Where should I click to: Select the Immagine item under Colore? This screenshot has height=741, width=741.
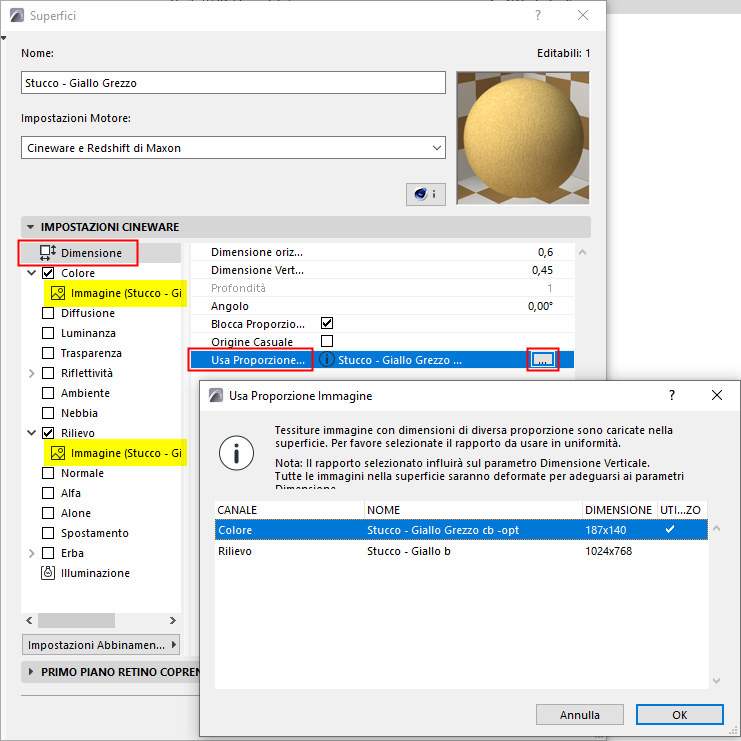(x=115, y=293)
